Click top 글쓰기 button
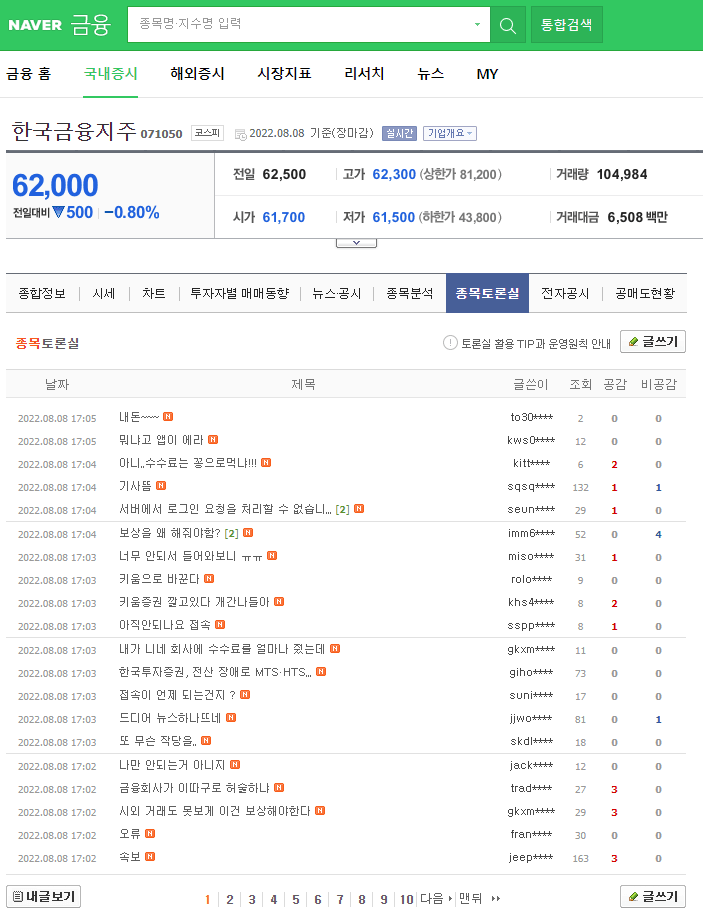 pyautogui.click(x=652, y=341)
